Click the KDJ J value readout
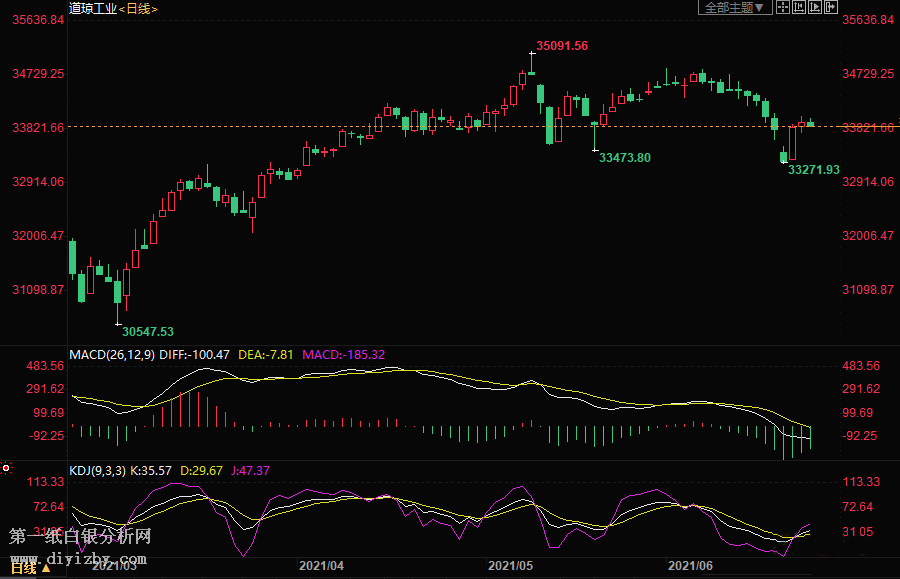Screen dimensions: 900x579 tap(248, 470)
